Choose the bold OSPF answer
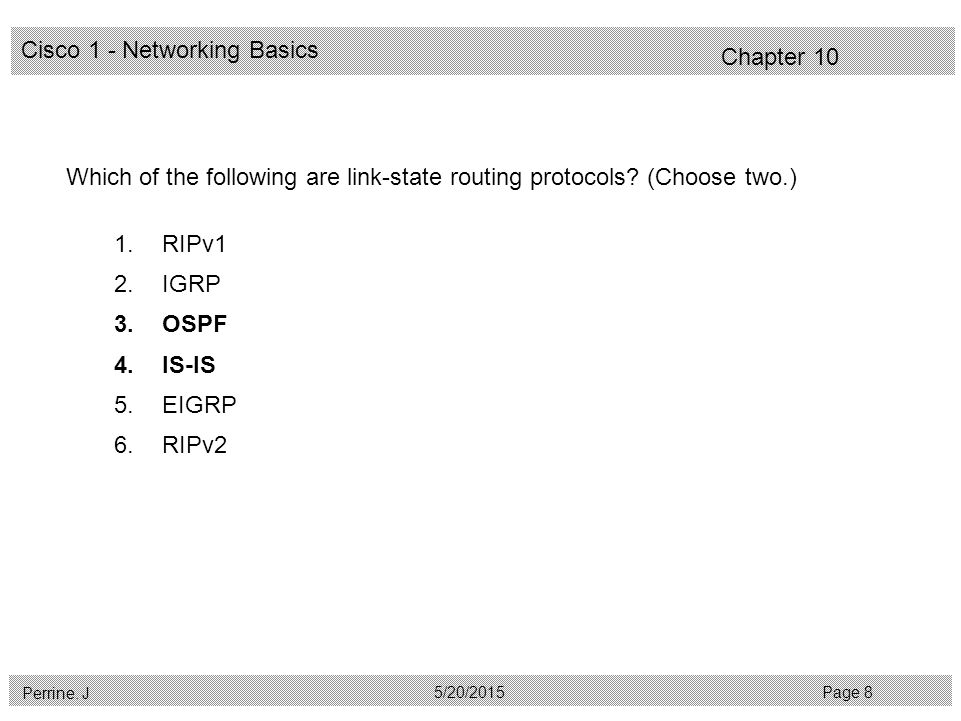 coord(194,324)
